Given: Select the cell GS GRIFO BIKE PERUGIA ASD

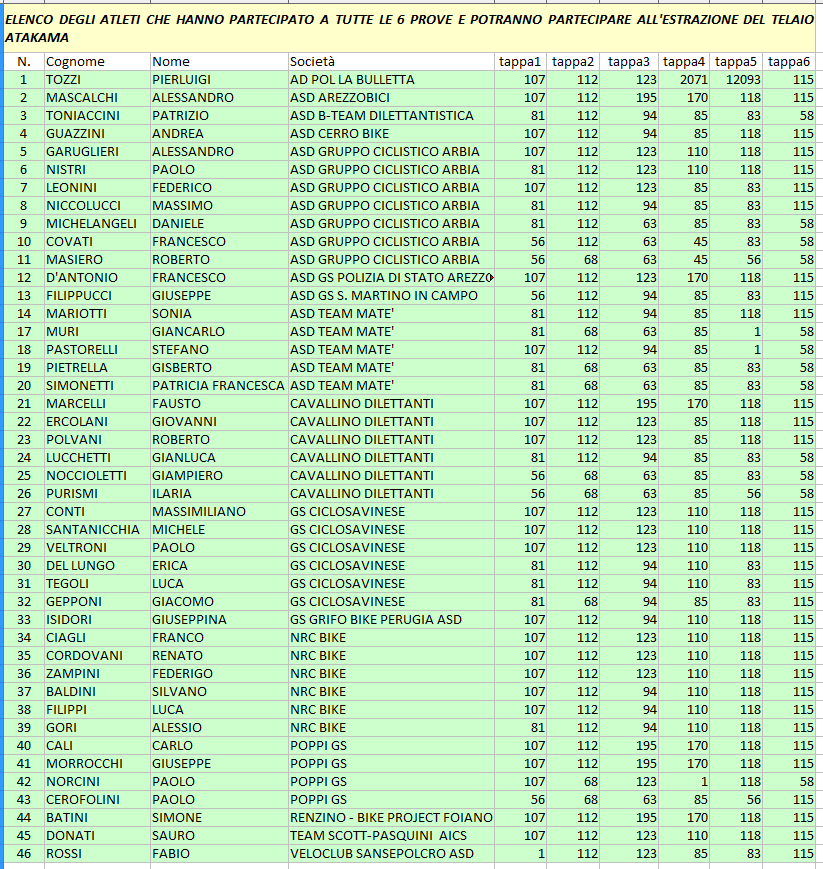Looking at the screenshot, I should coord(391,620).
